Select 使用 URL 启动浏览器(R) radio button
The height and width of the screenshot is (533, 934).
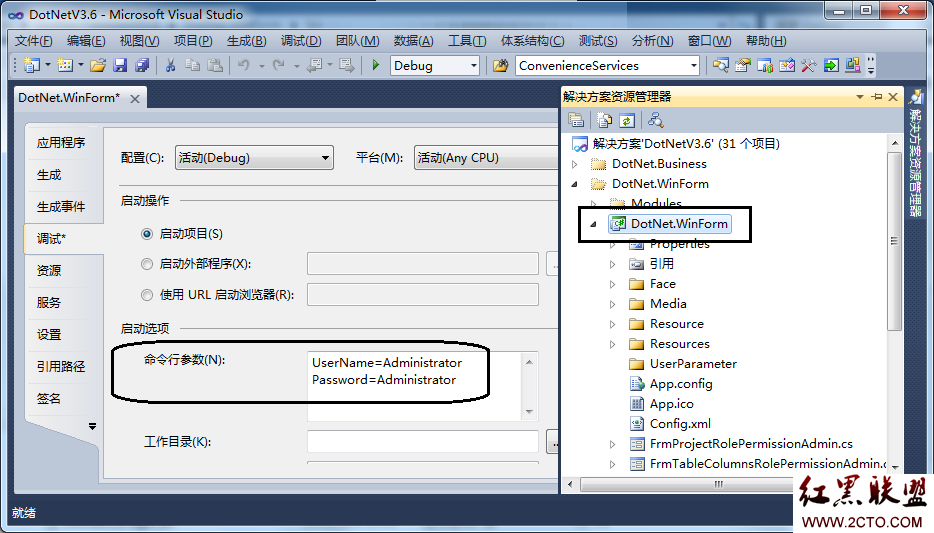click(x=147, y=295)
